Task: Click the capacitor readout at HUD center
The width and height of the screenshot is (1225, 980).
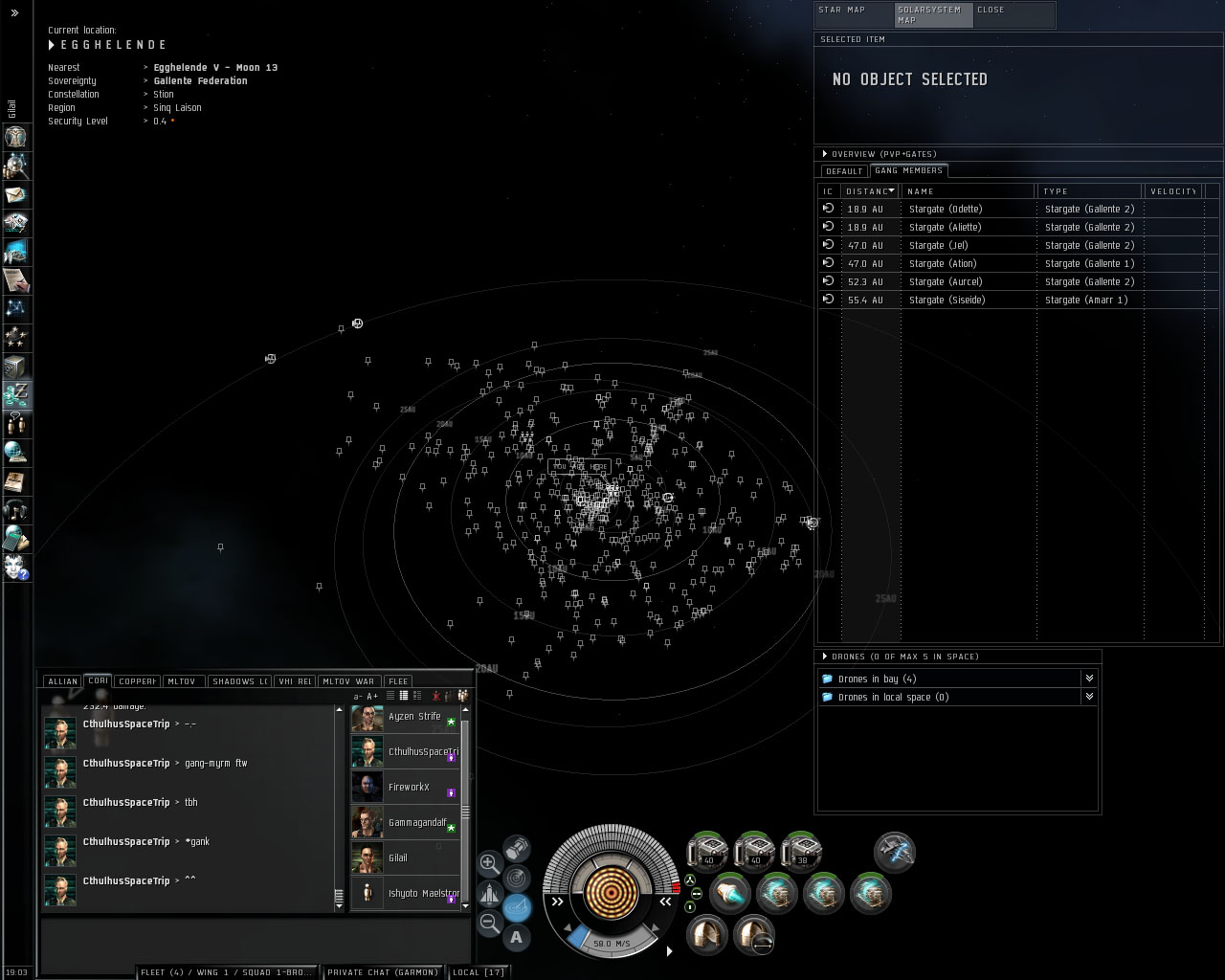Action: tap(612, 891)
